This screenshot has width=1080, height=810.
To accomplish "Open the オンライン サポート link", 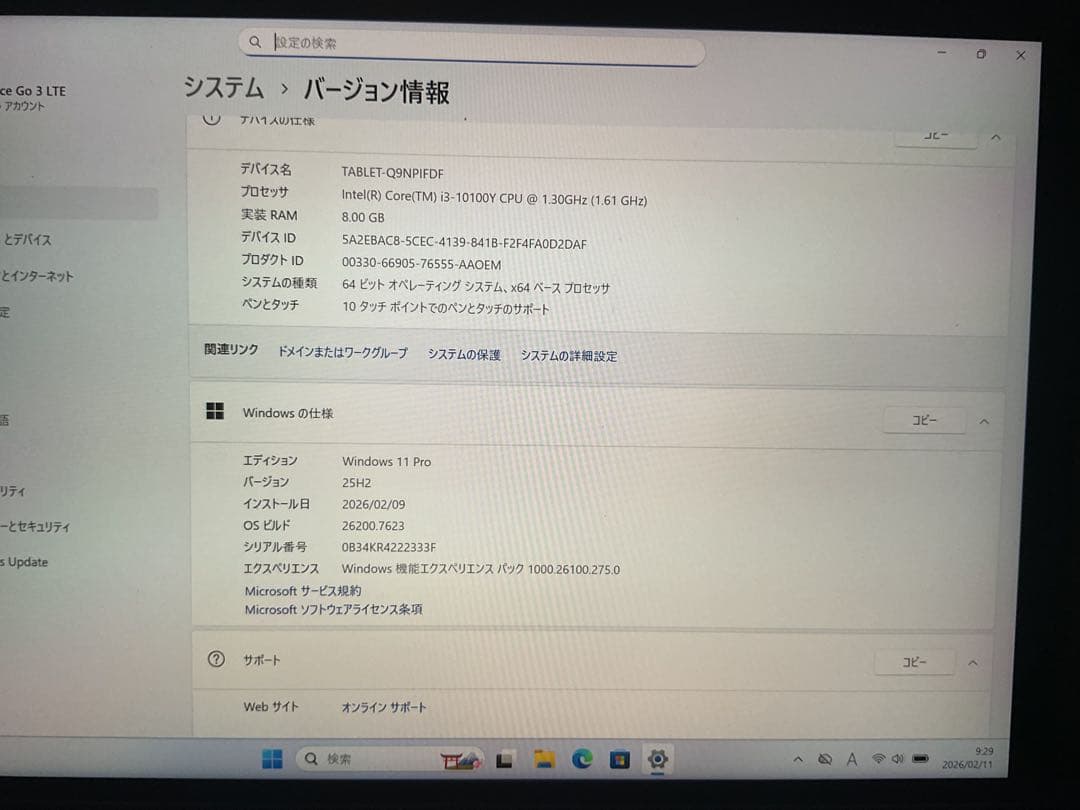I will tap(384, 707).
